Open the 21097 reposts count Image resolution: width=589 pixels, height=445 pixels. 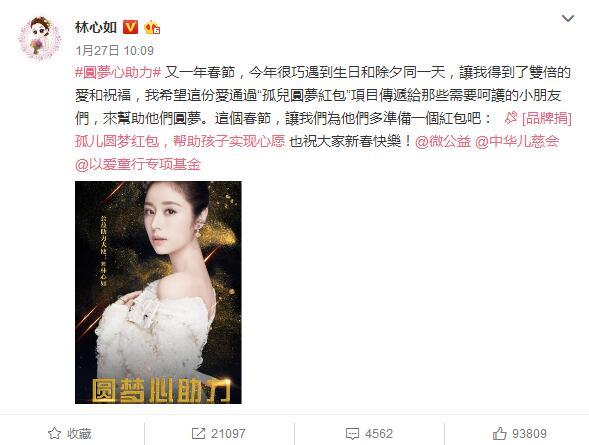pyautogui.click(x=228, y=434)
